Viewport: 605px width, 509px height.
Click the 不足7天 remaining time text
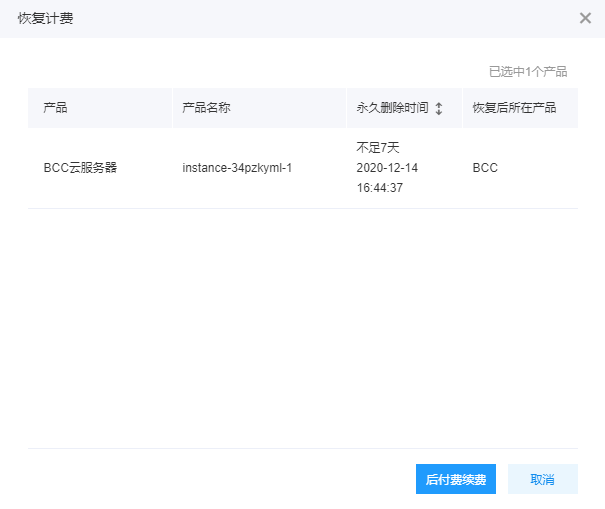point(377,148)
